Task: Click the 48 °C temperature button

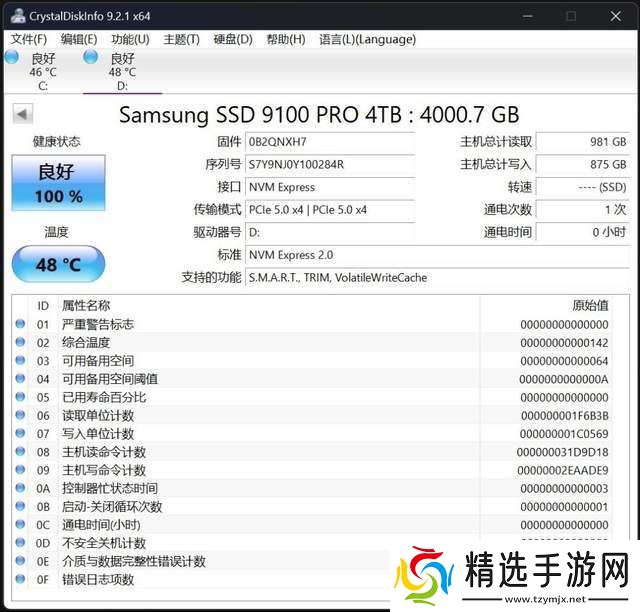Action: pos(58,266)
